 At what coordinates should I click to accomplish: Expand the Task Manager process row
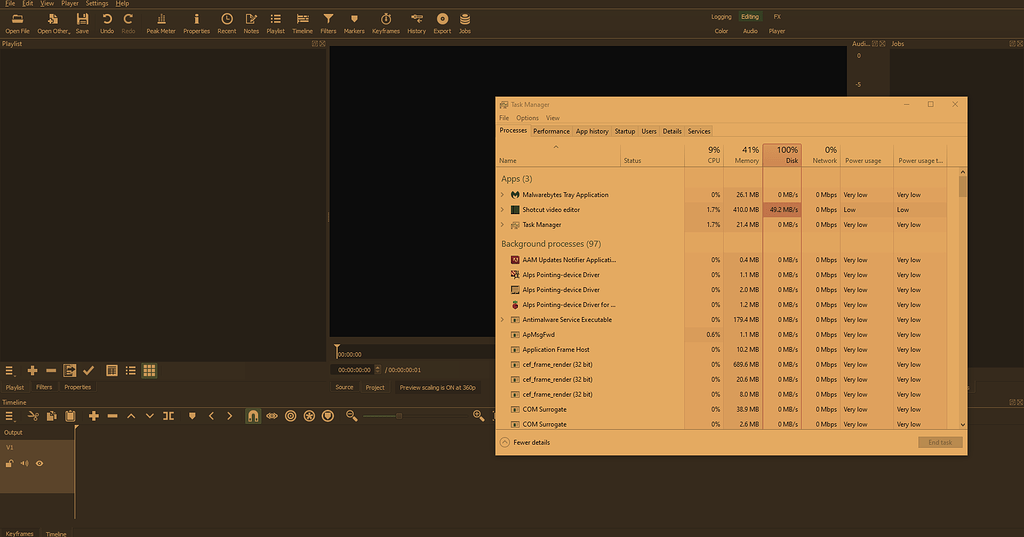(502, 225)
